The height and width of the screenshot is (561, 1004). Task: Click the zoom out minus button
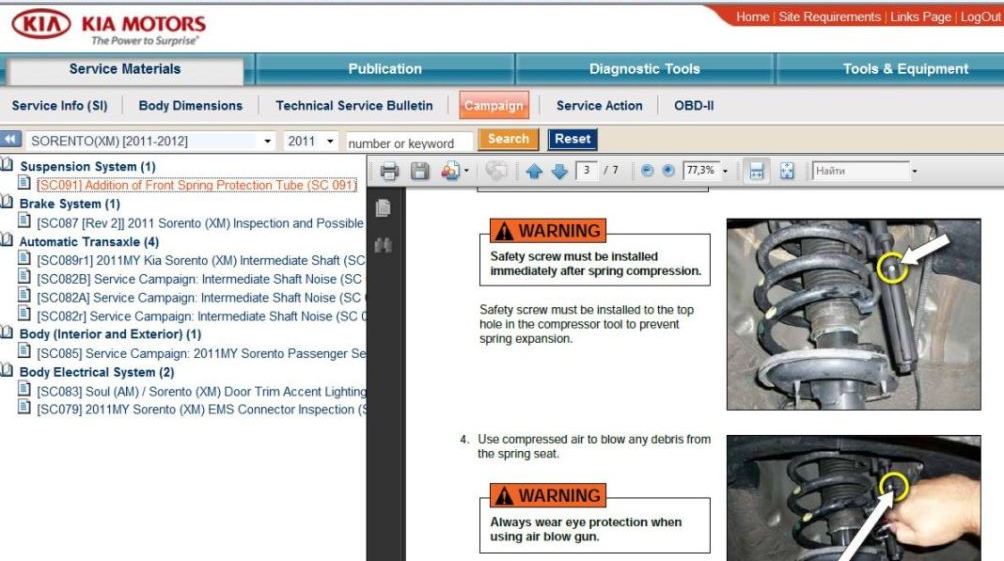648,171
